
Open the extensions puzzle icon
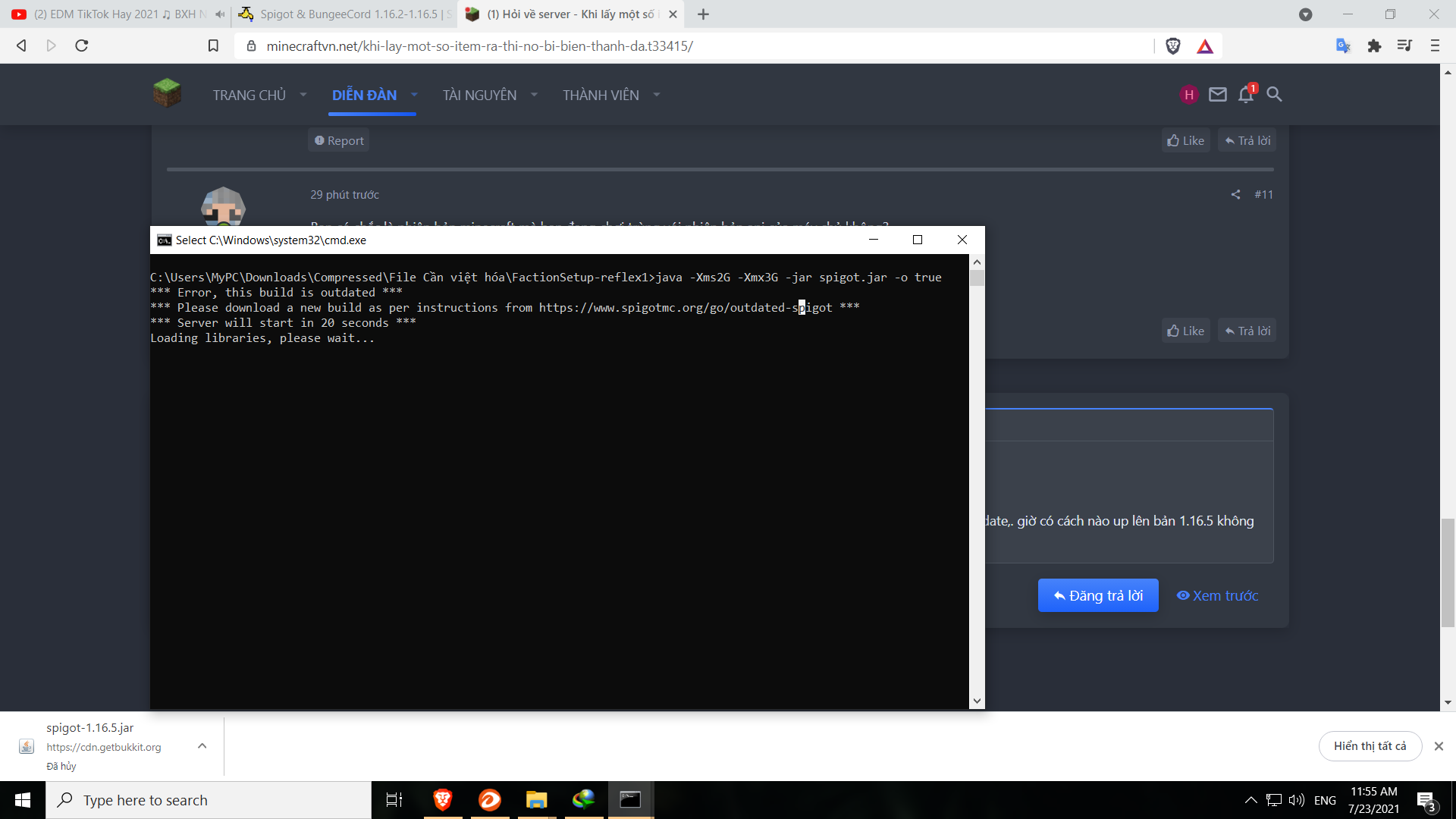(1374, 46)
